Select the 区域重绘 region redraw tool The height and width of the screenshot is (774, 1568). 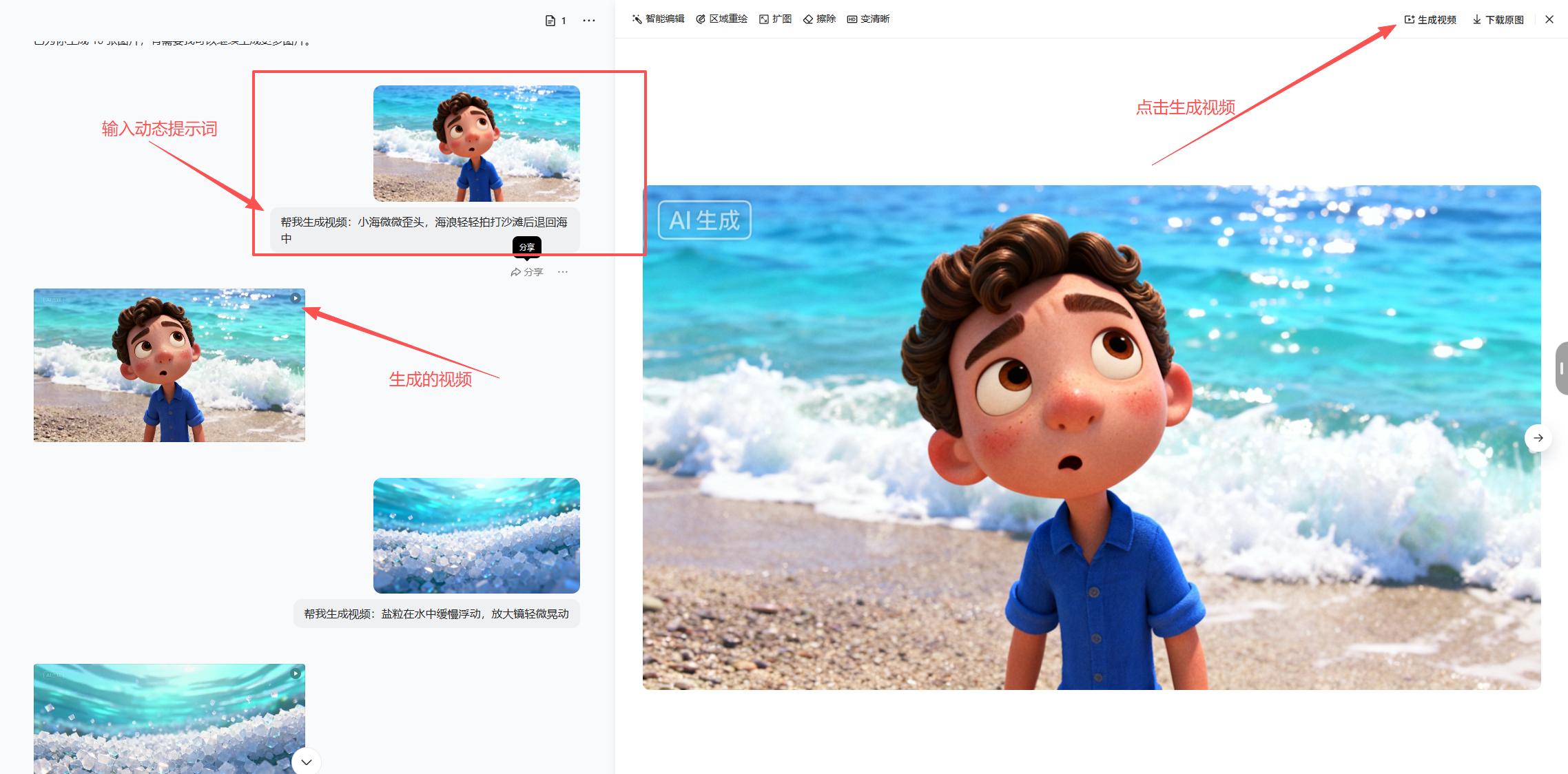721,19
